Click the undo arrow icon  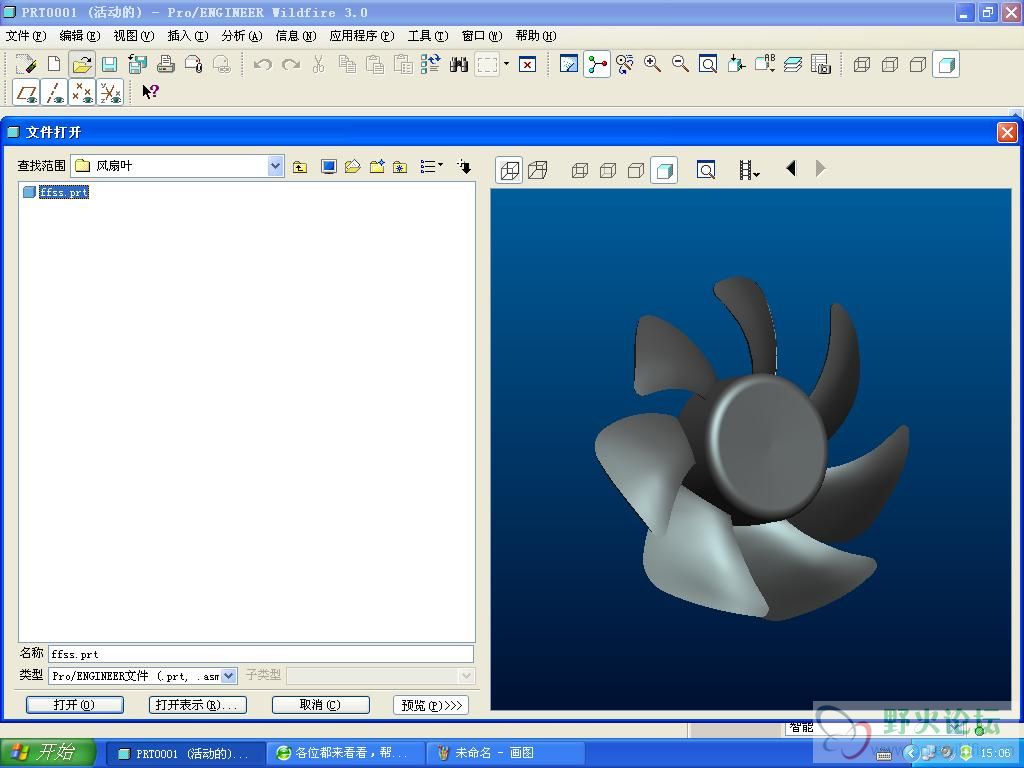coord(263,64)
